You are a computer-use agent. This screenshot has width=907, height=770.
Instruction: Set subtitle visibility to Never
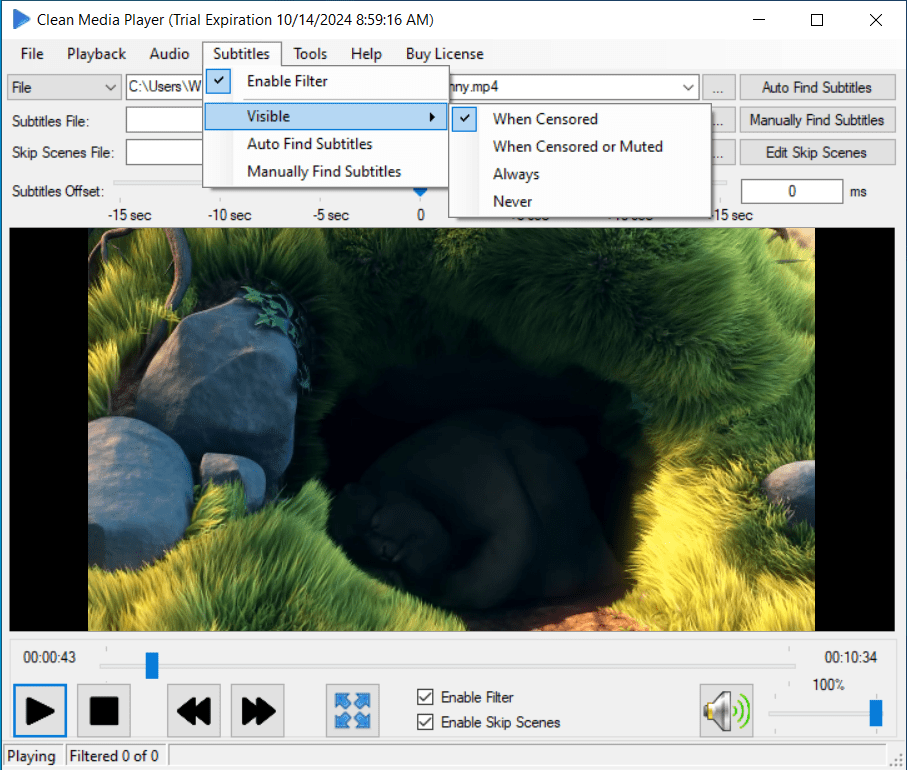pos(580,201)
